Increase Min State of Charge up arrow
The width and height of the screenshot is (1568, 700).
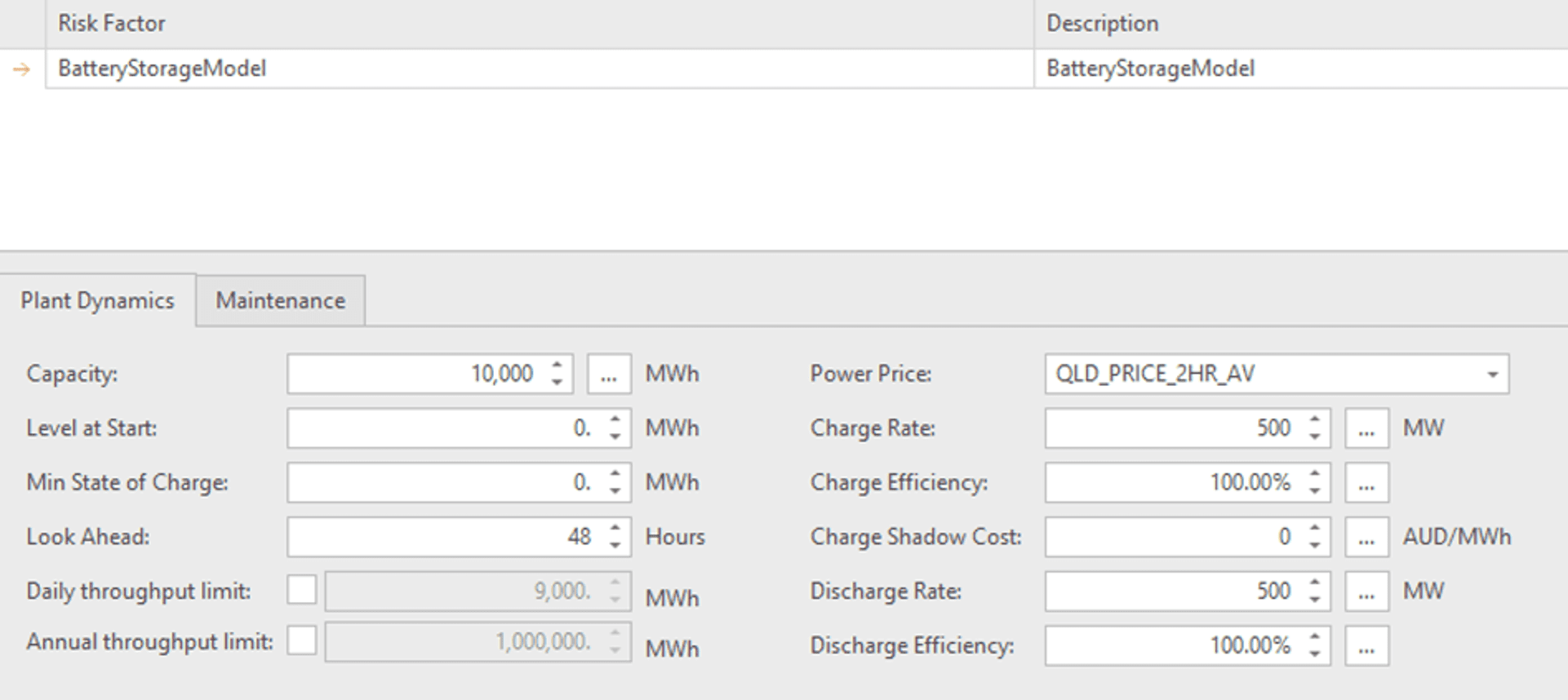[x=615, y=473]
